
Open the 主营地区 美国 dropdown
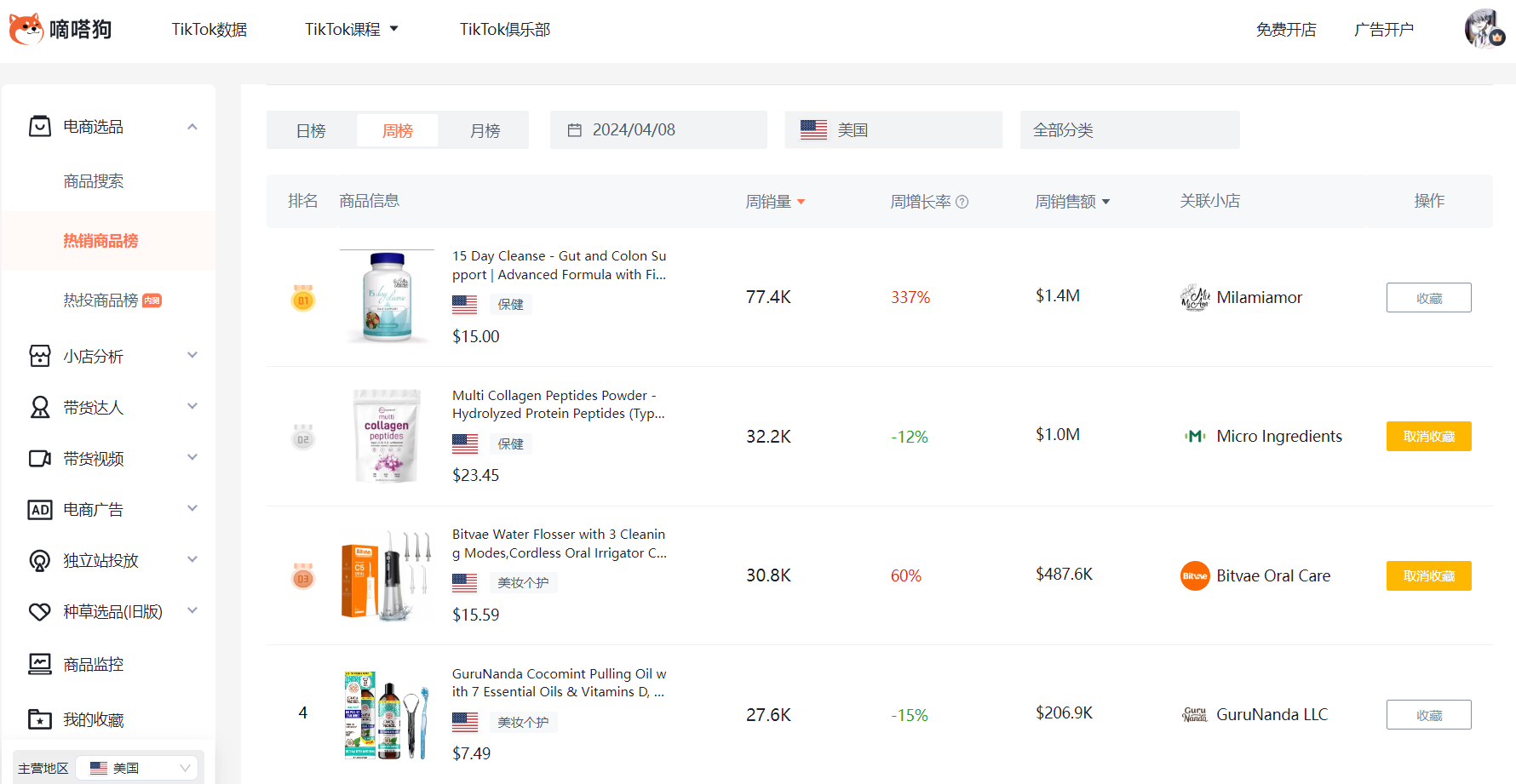pyautogui.click(x=137, y=768)
